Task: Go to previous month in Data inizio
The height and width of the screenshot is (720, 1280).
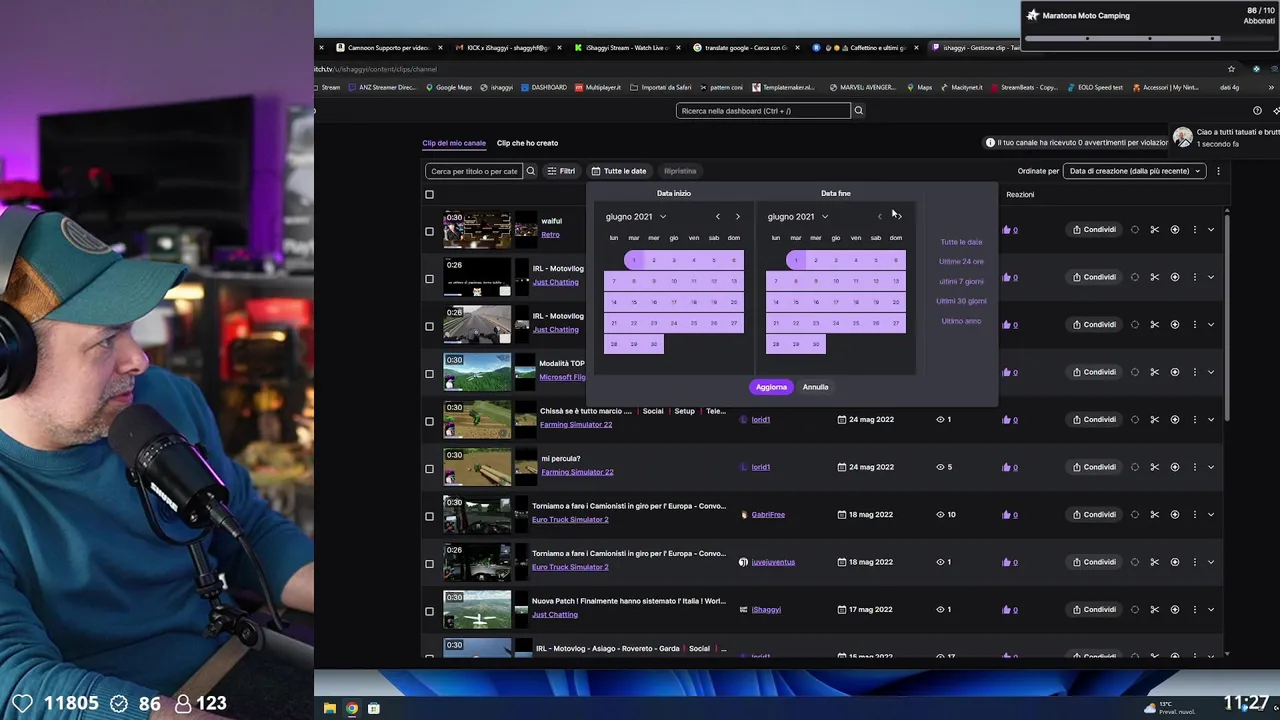Action: [717, 216]
